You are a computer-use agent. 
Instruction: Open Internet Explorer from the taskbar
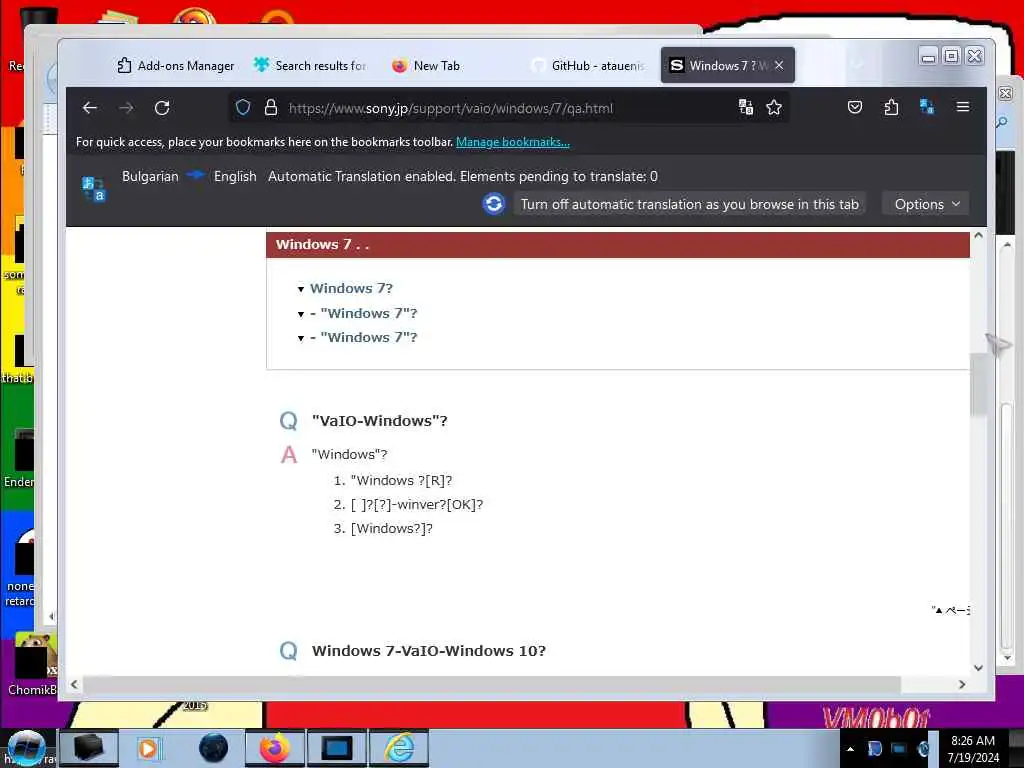tap(399, 748)
